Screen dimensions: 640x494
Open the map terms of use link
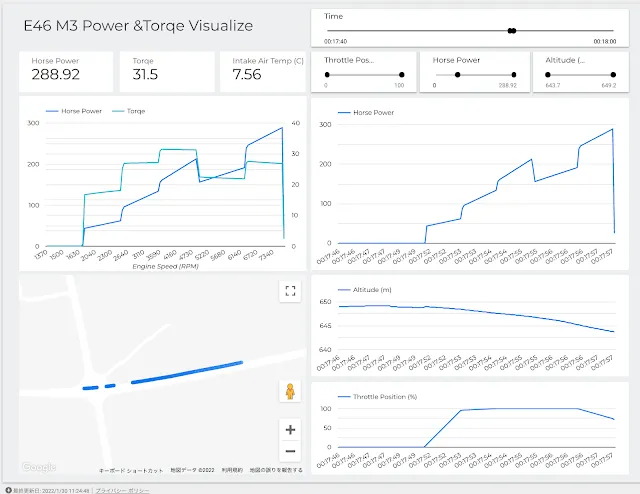click(232, 470)
